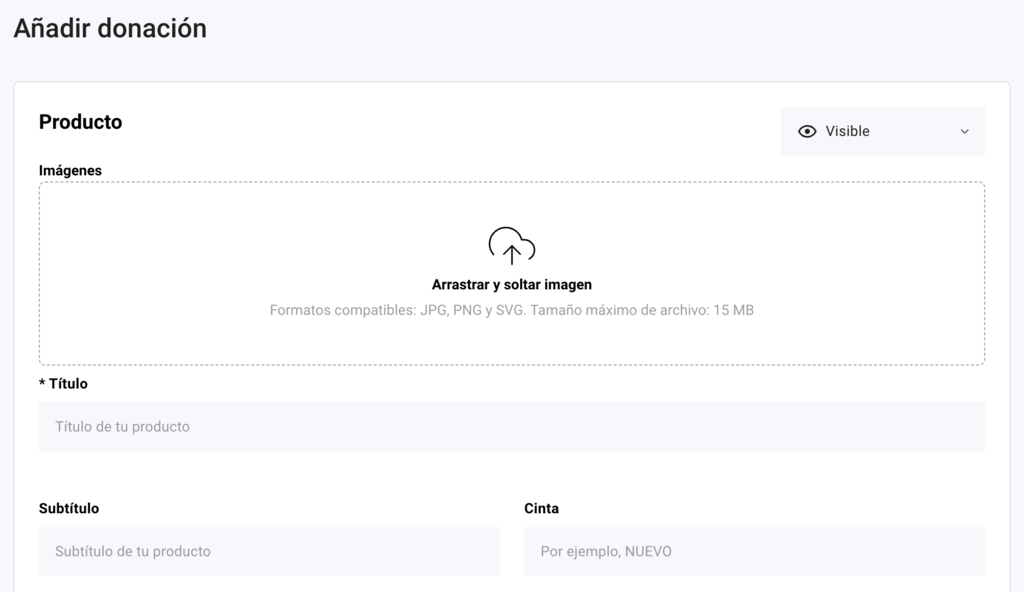Screen dimensions: 1024x592
Task: Click the Subtítulo de tu producto input
Action: (268, 551)
